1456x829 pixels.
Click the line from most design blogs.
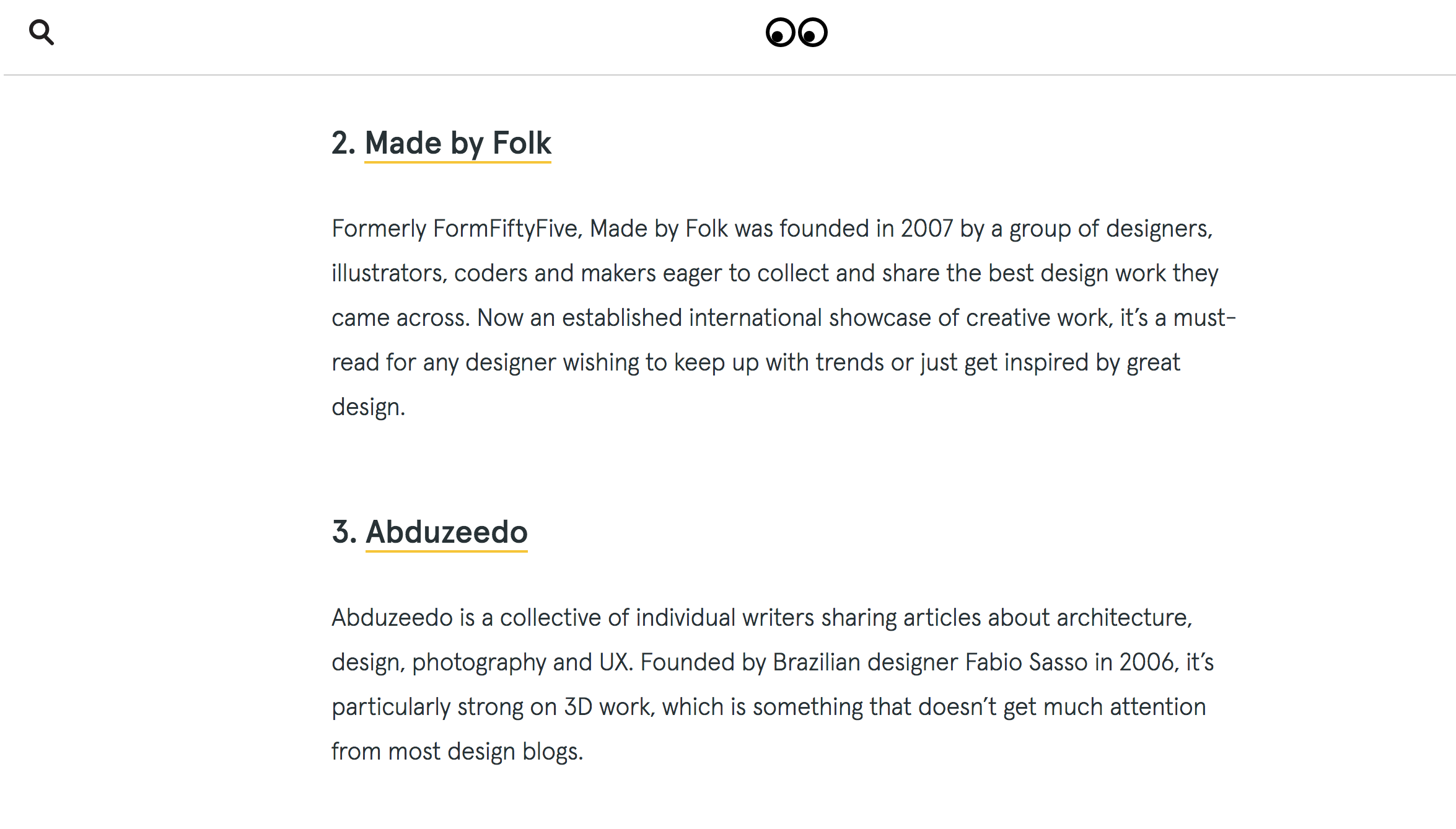click(x=457, y=752)
